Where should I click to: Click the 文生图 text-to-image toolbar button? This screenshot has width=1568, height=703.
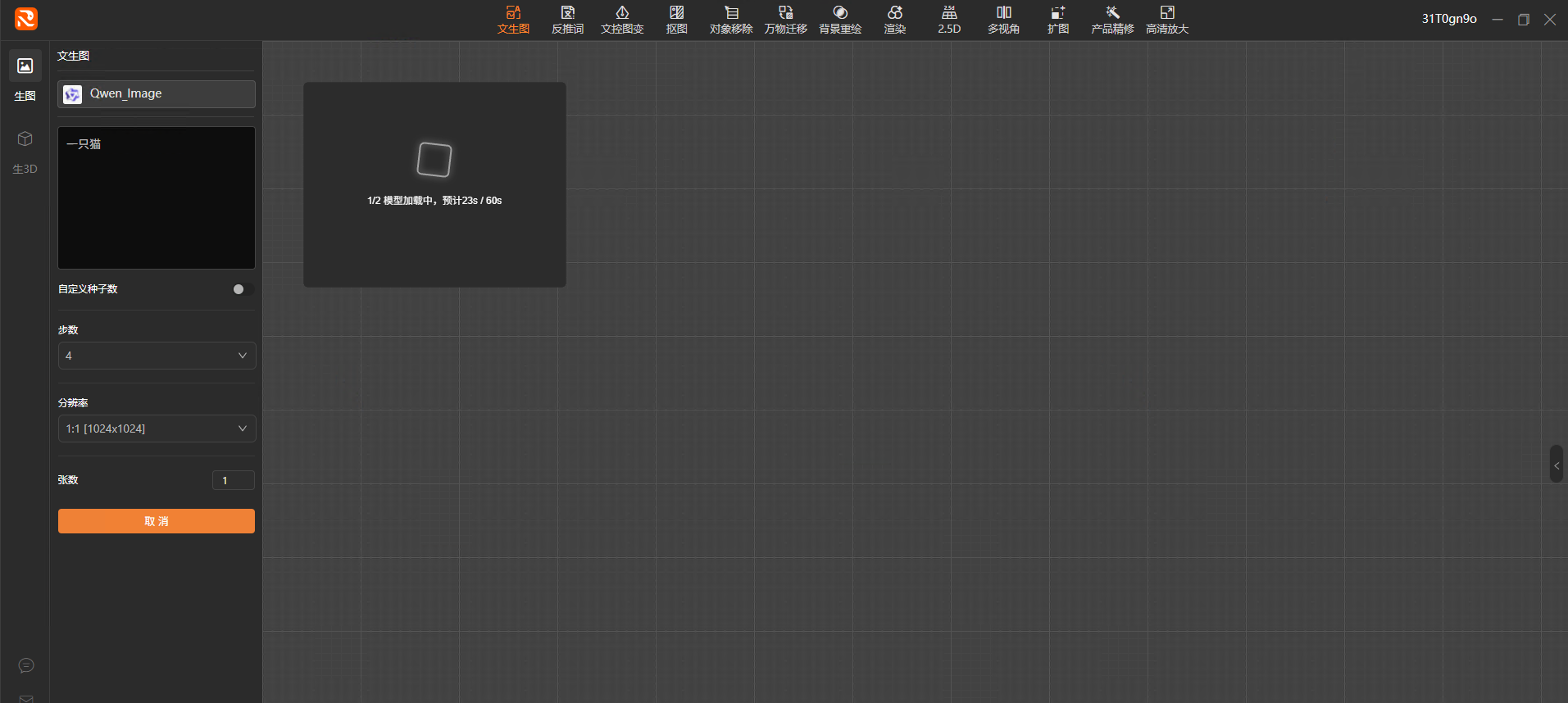tap(513, 20)
